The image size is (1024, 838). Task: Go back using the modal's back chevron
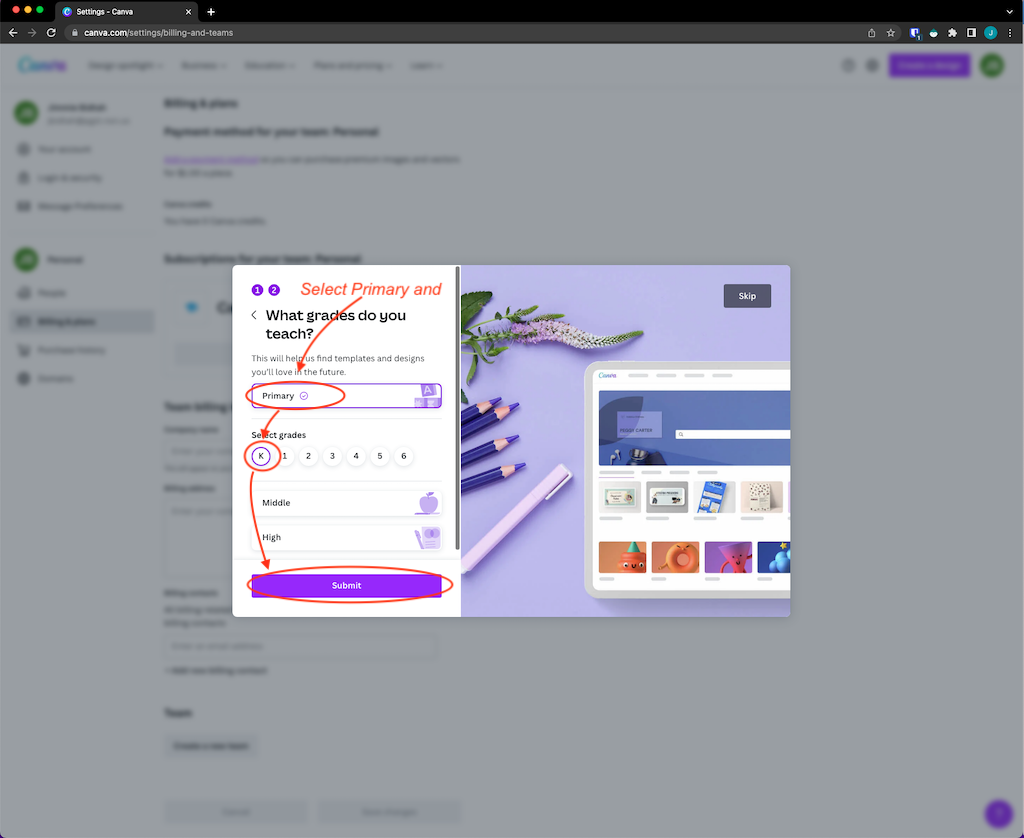click(254, 315)
